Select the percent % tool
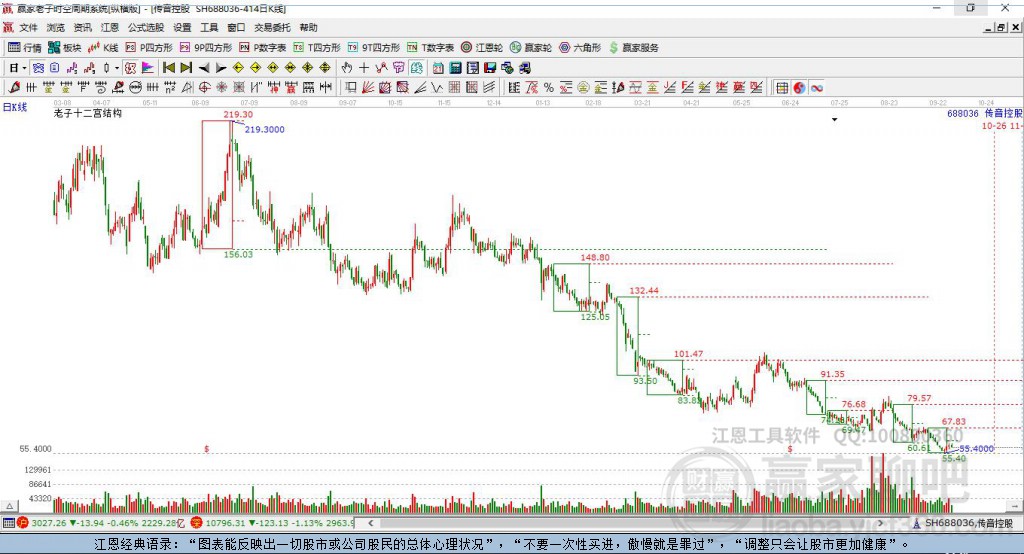 (x=549, y=88)
